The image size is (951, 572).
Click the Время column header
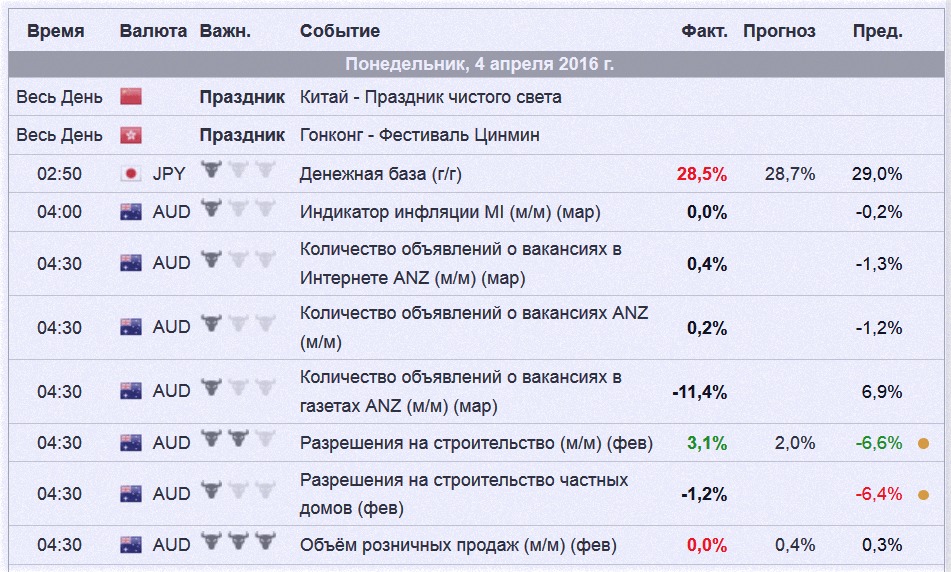(x=56, y=31)
